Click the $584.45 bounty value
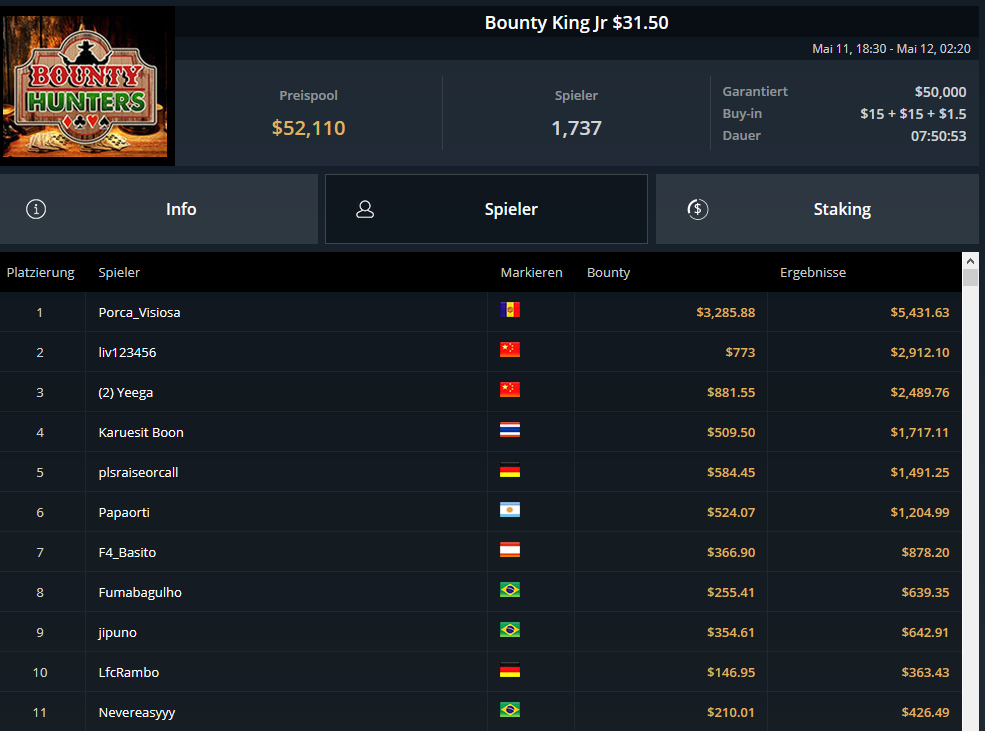The image size is (985, 731). (731, 472)
